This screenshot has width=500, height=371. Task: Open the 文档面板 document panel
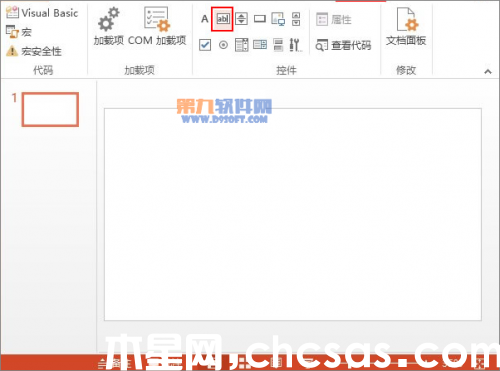[406, 26]
